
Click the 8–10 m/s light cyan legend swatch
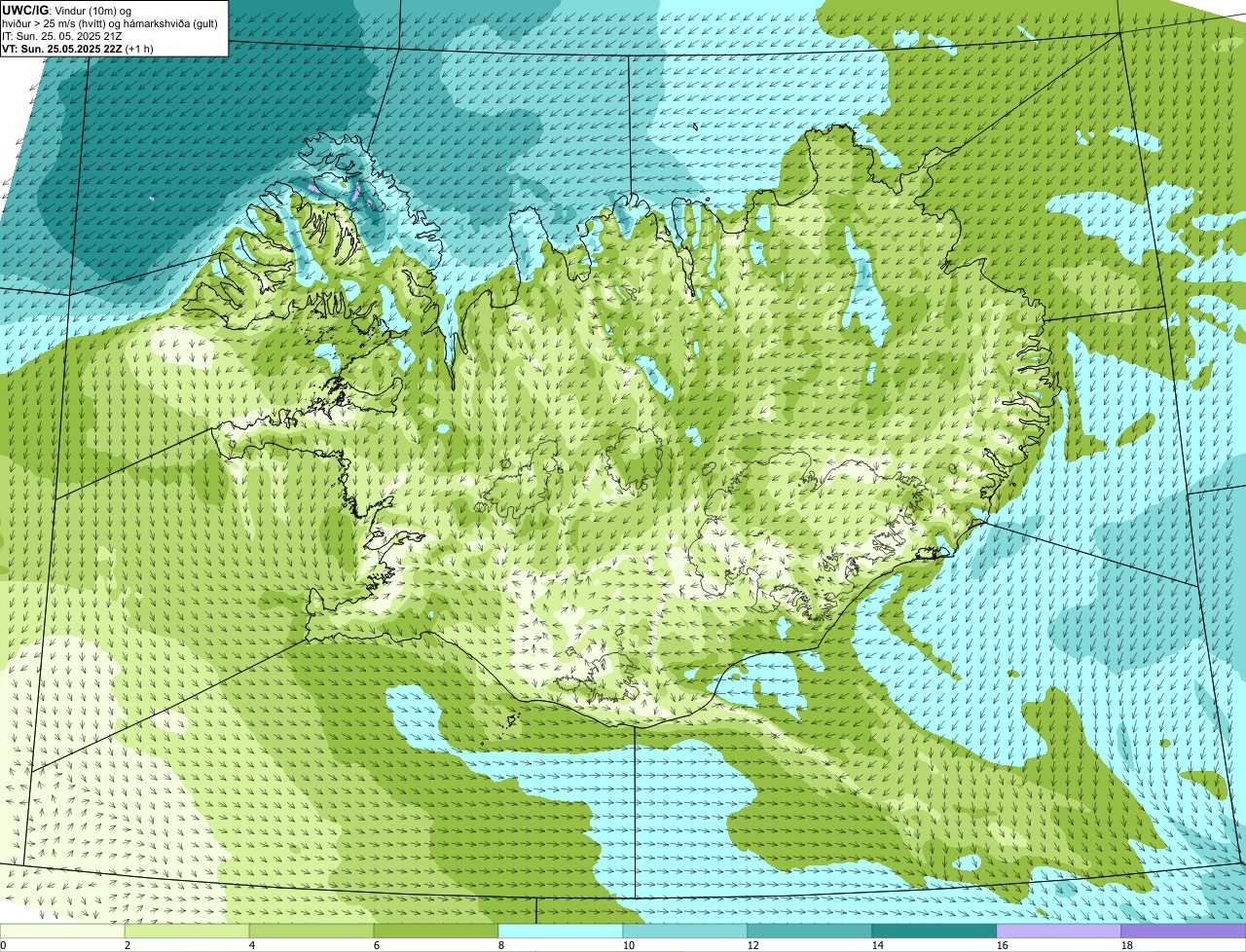tap(561, 932)
